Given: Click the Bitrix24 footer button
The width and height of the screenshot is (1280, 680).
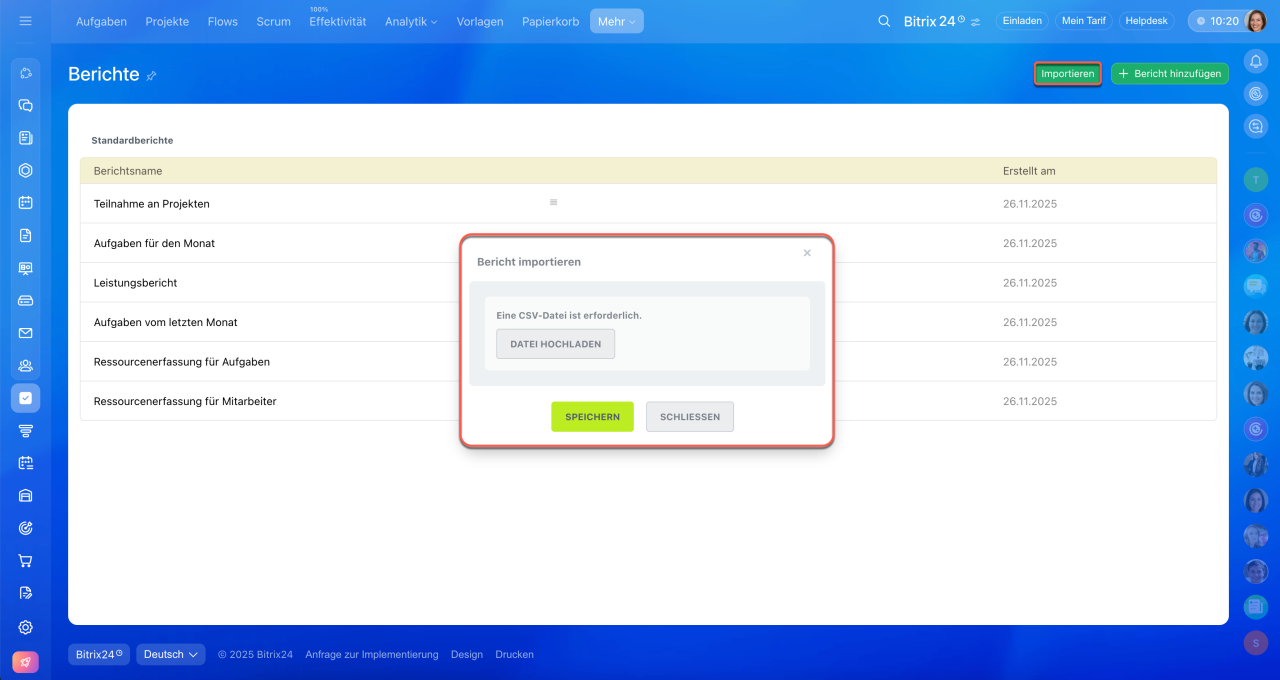Looking at the screenshot, I should point(99,654).
